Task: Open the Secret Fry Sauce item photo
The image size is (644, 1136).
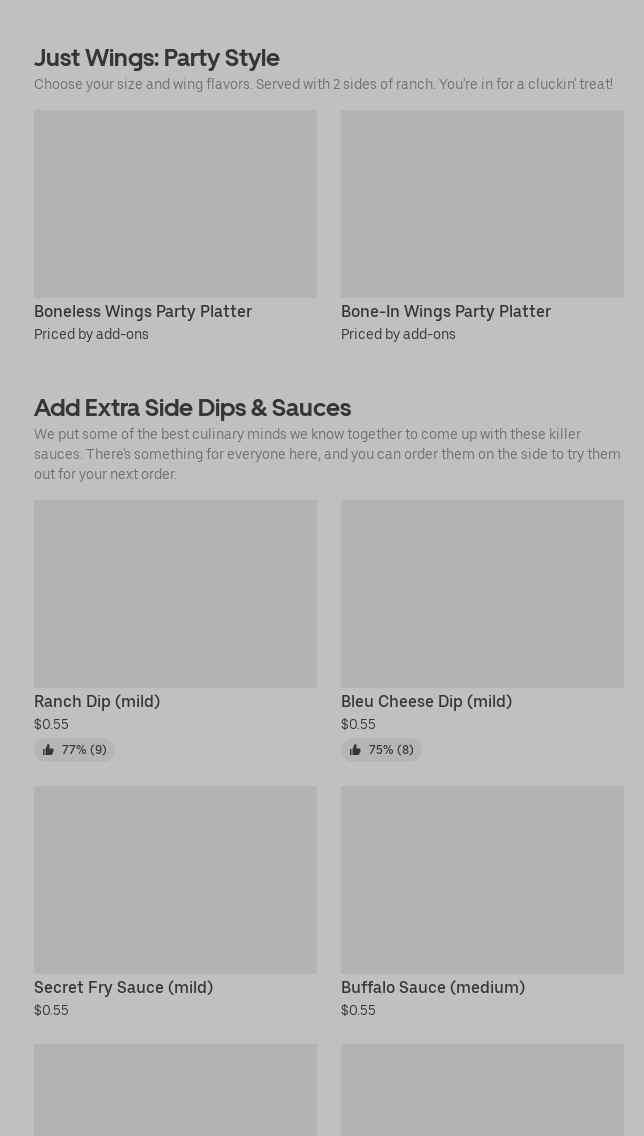Action: 175,880
